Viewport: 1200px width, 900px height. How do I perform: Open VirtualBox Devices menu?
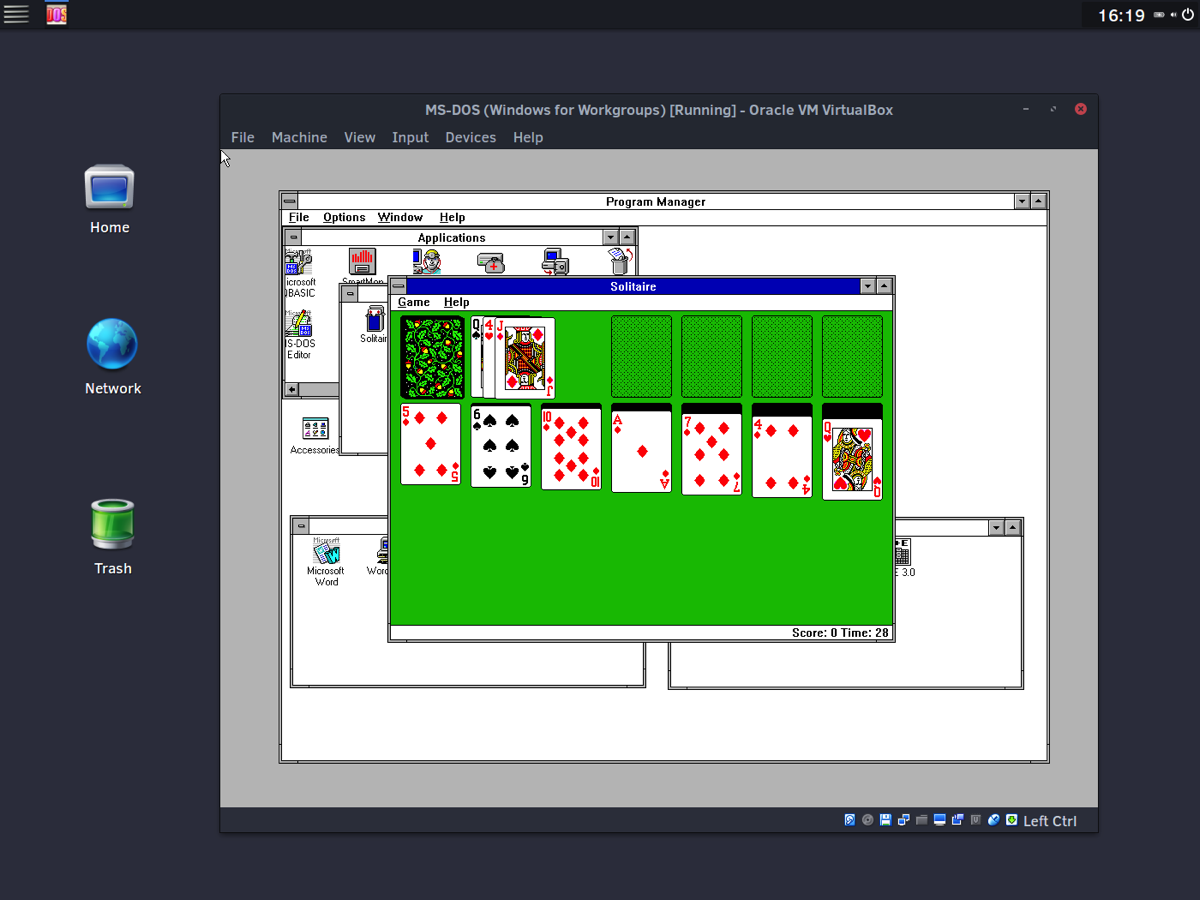[x=471, y=137]
